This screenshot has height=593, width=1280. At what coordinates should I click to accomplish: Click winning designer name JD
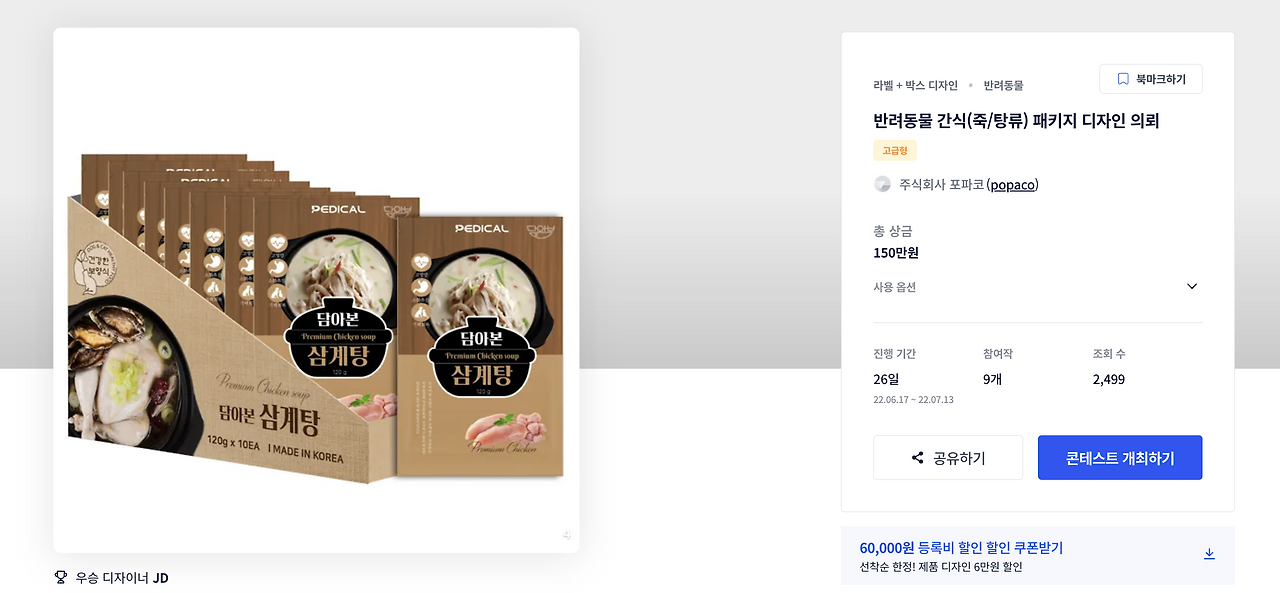[161, 578]
